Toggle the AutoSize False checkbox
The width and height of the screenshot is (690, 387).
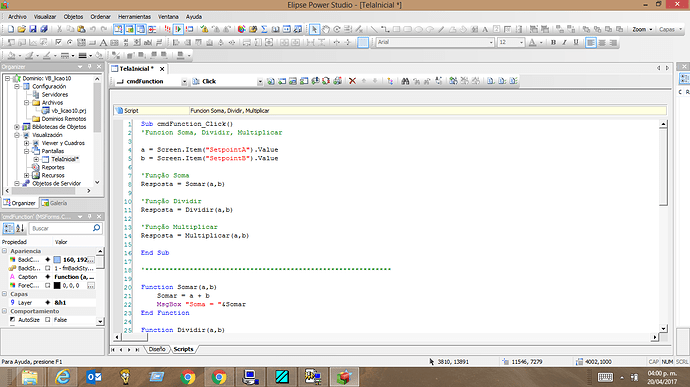click(x=48, y=320)
